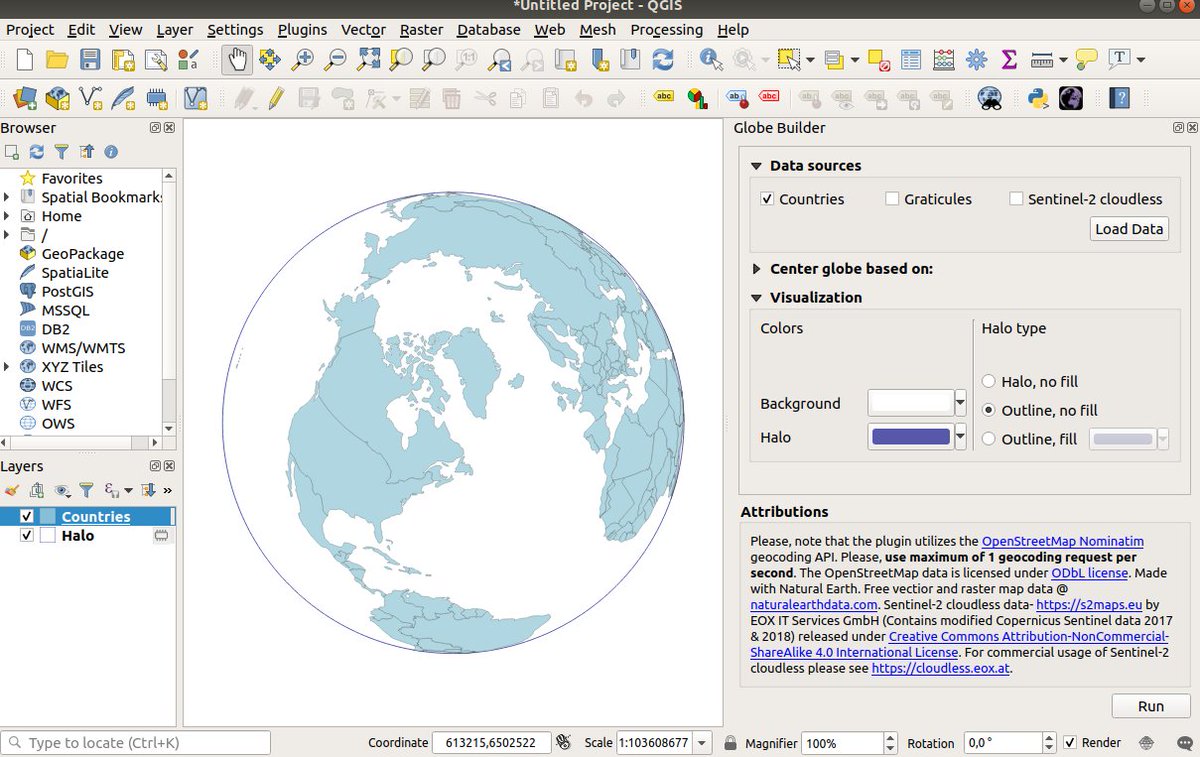Click the Layer Diagram Options icon
Viewport: 1200px width, 757px height.
pyautogui.click(x=697, y=98)
